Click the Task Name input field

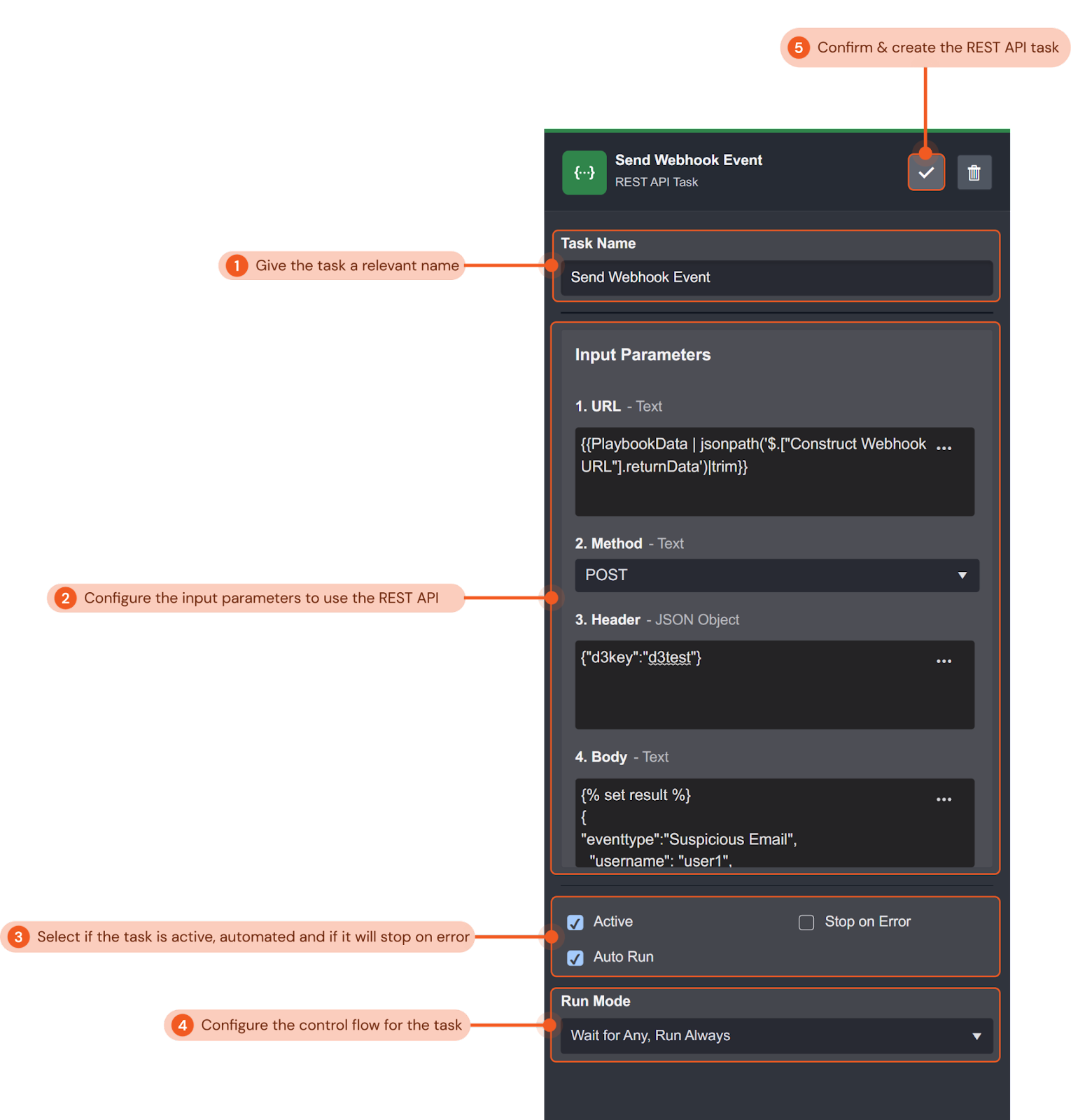[x=776, y=278]
